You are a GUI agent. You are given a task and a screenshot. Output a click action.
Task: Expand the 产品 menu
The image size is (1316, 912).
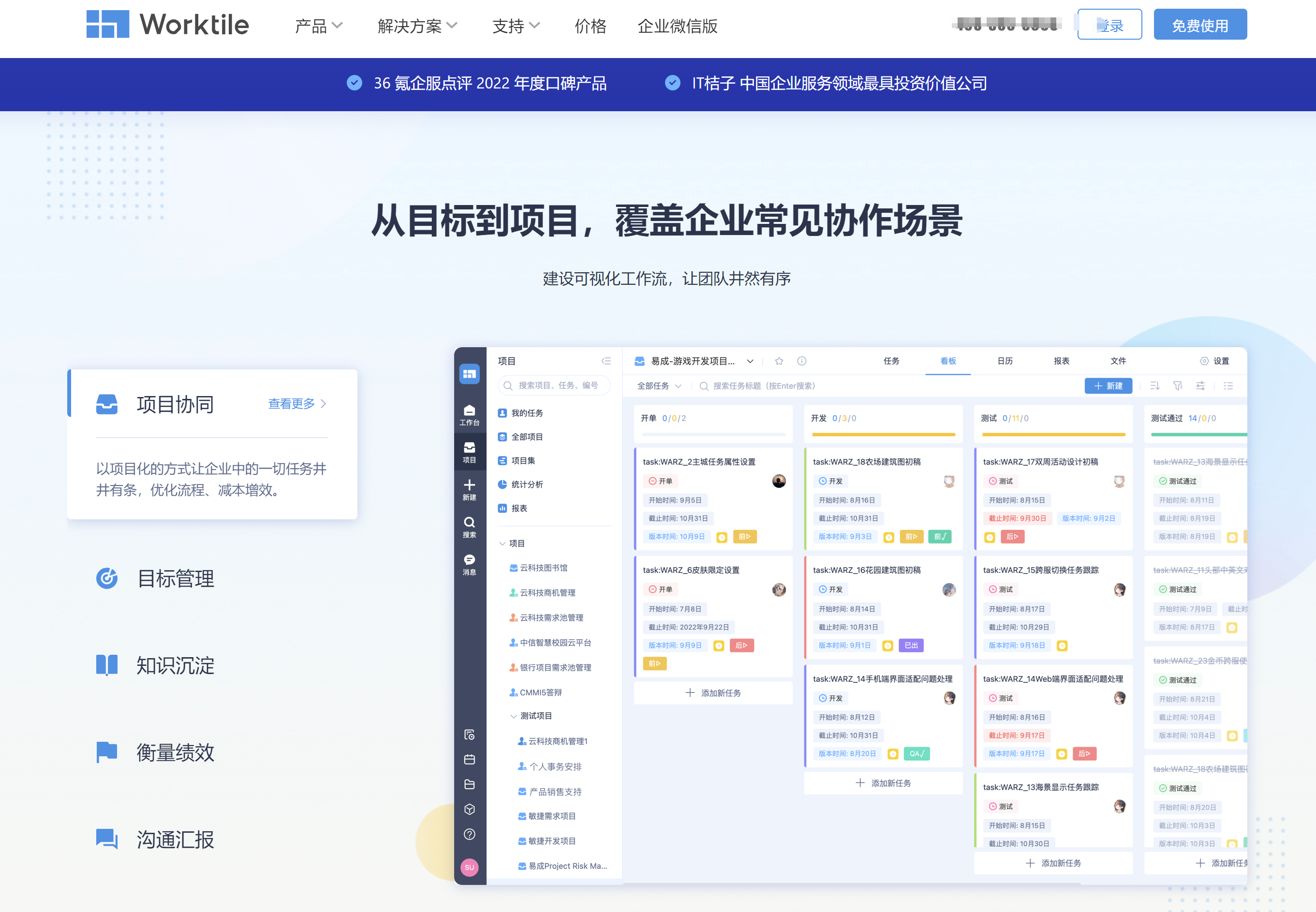(x=318, y=26)
